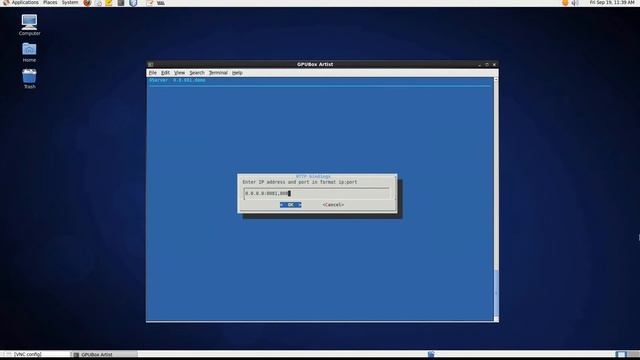The width and height of the screenshot is (640, 360).
Task: Minimize the GPUBox Artist window
Action: point(480,64)
